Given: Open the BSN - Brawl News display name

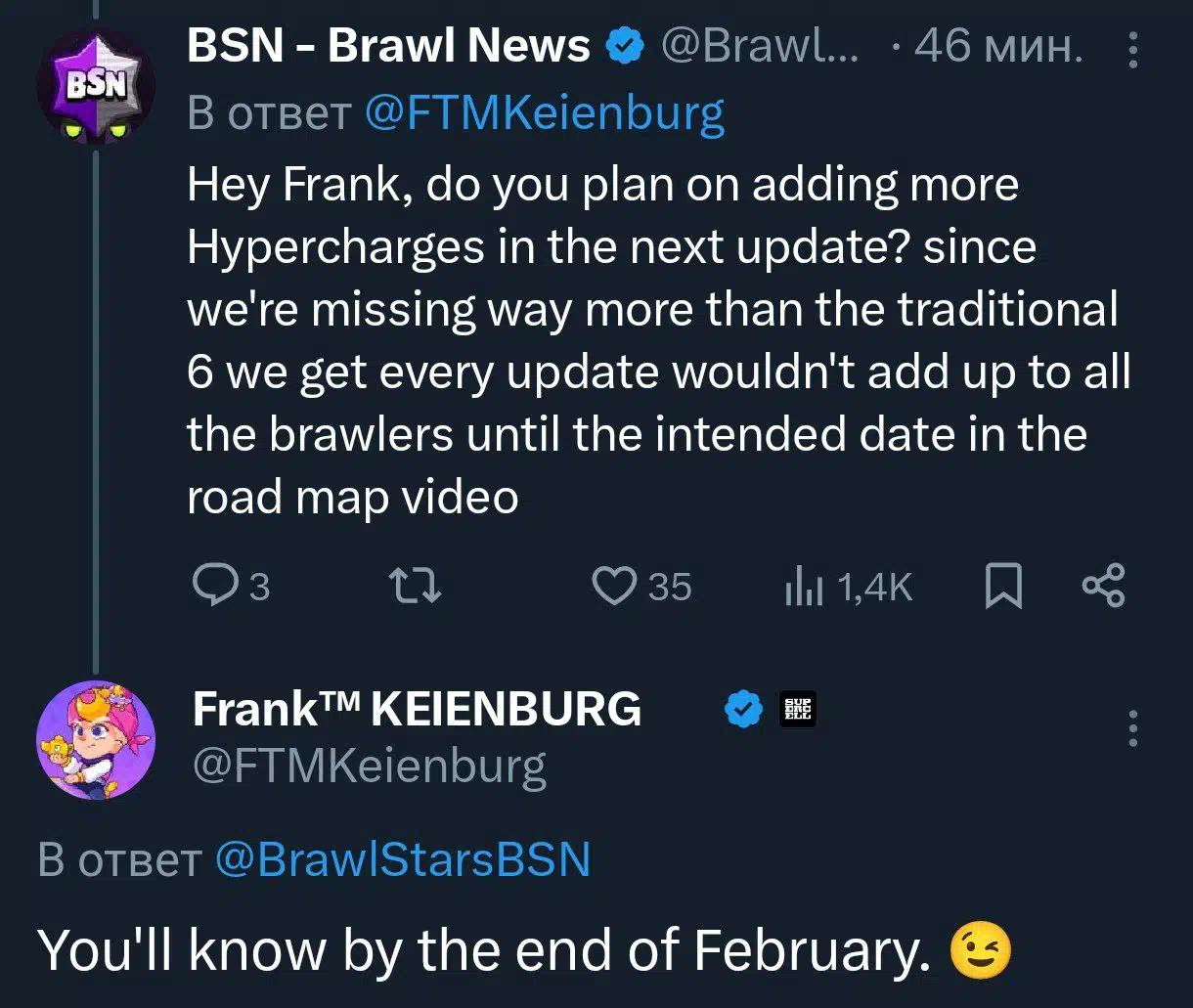Looking at the screenshot, I should pyautogui.click(x=389, y=46).
